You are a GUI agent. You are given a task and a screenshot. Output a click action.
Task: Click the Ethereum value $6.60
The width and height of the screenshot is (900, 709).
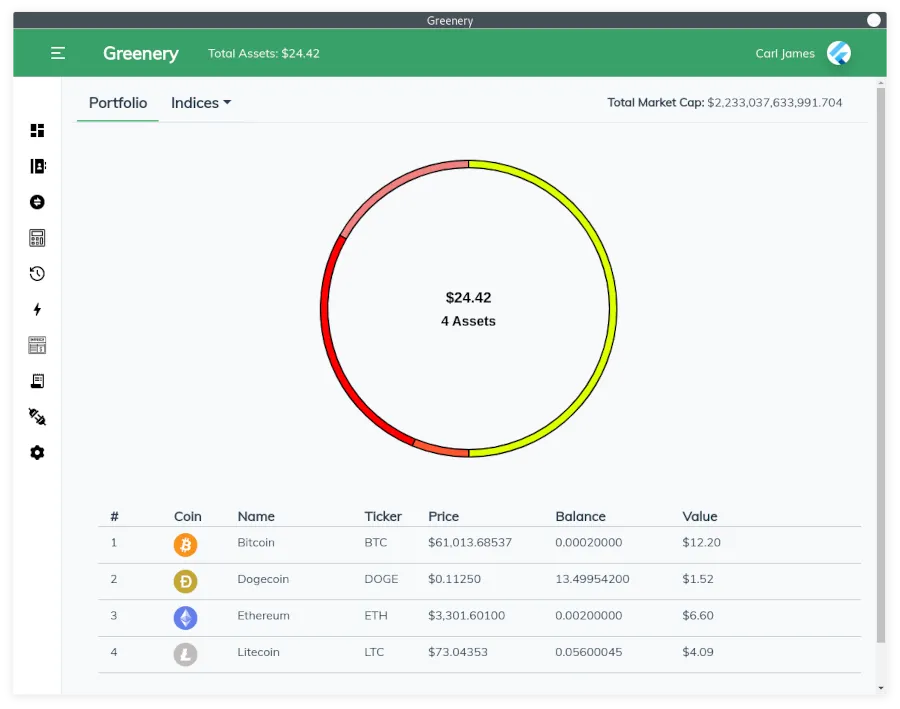tap(698, 615)
